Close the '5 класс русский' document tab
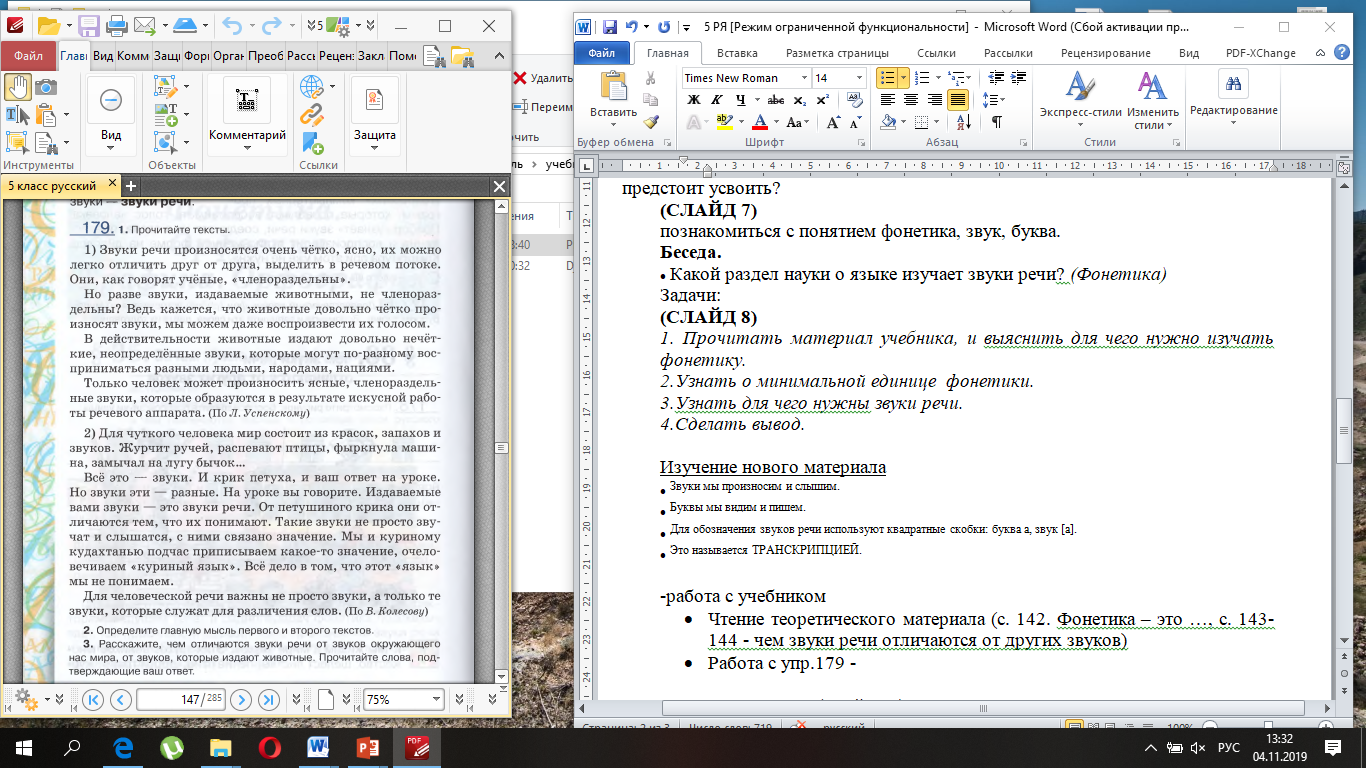Screen dimensions: 1366x768 (113, 184)
